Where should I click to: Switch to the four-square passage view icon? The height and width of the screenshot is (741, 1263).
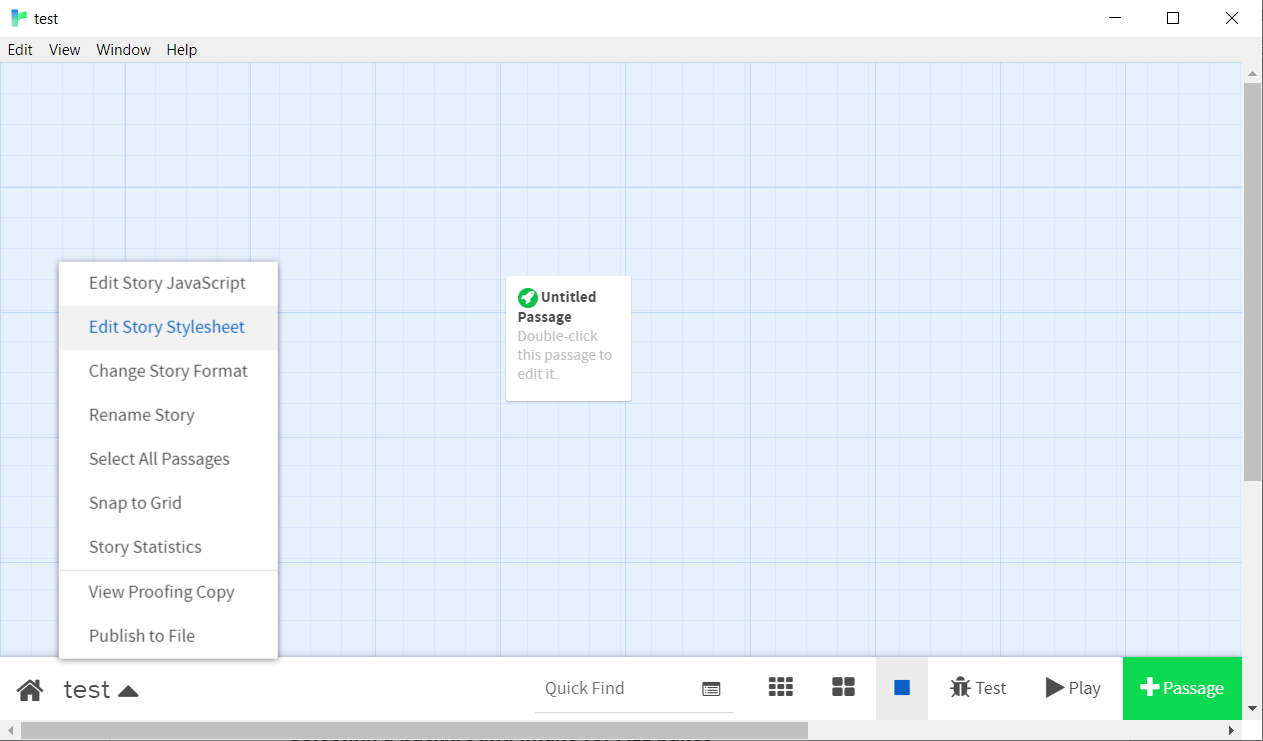(844, 687)
